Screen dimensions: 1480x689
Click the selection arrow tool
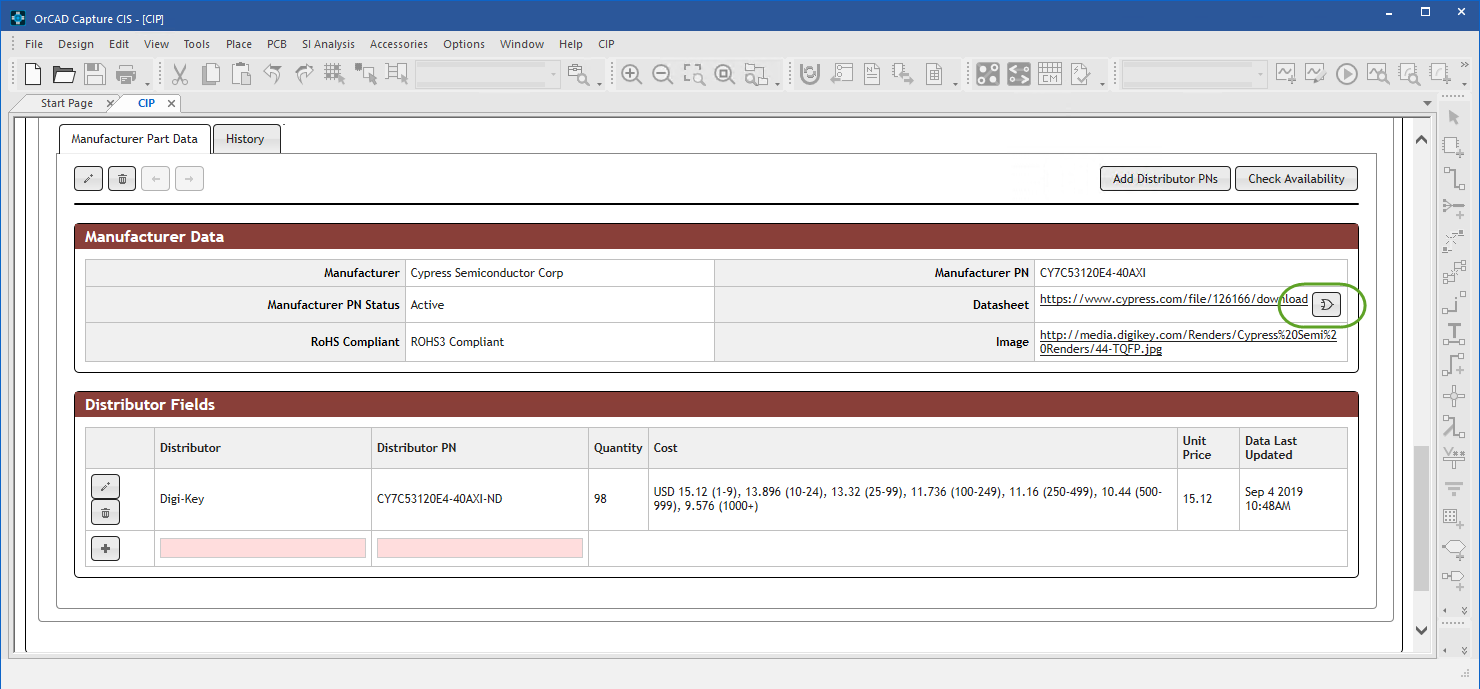[x=1455, y=117]
